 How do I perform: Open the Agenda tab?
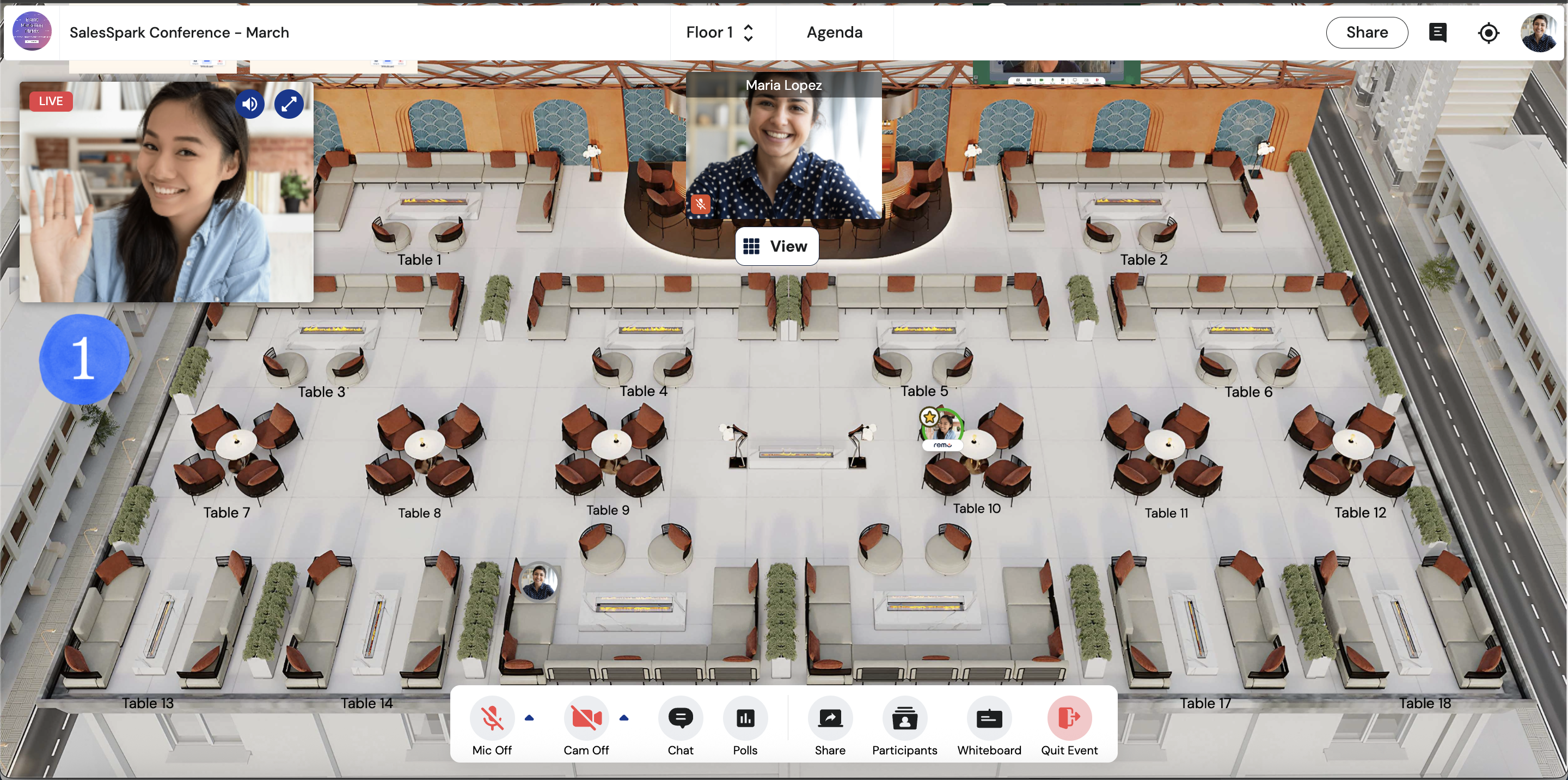click(834, 33)
